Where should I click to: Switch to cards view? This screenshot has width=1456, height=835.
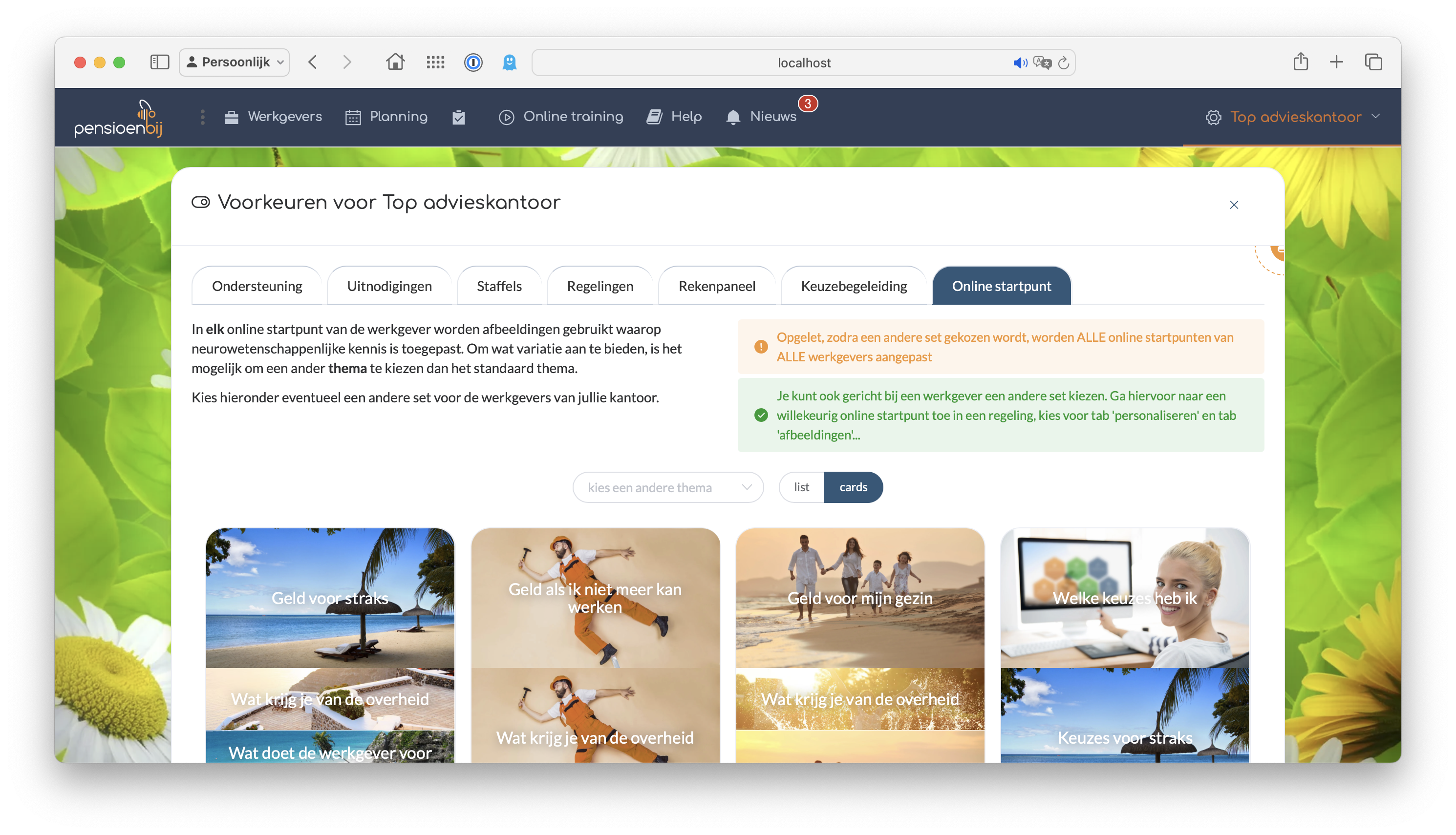click(853, 487)
